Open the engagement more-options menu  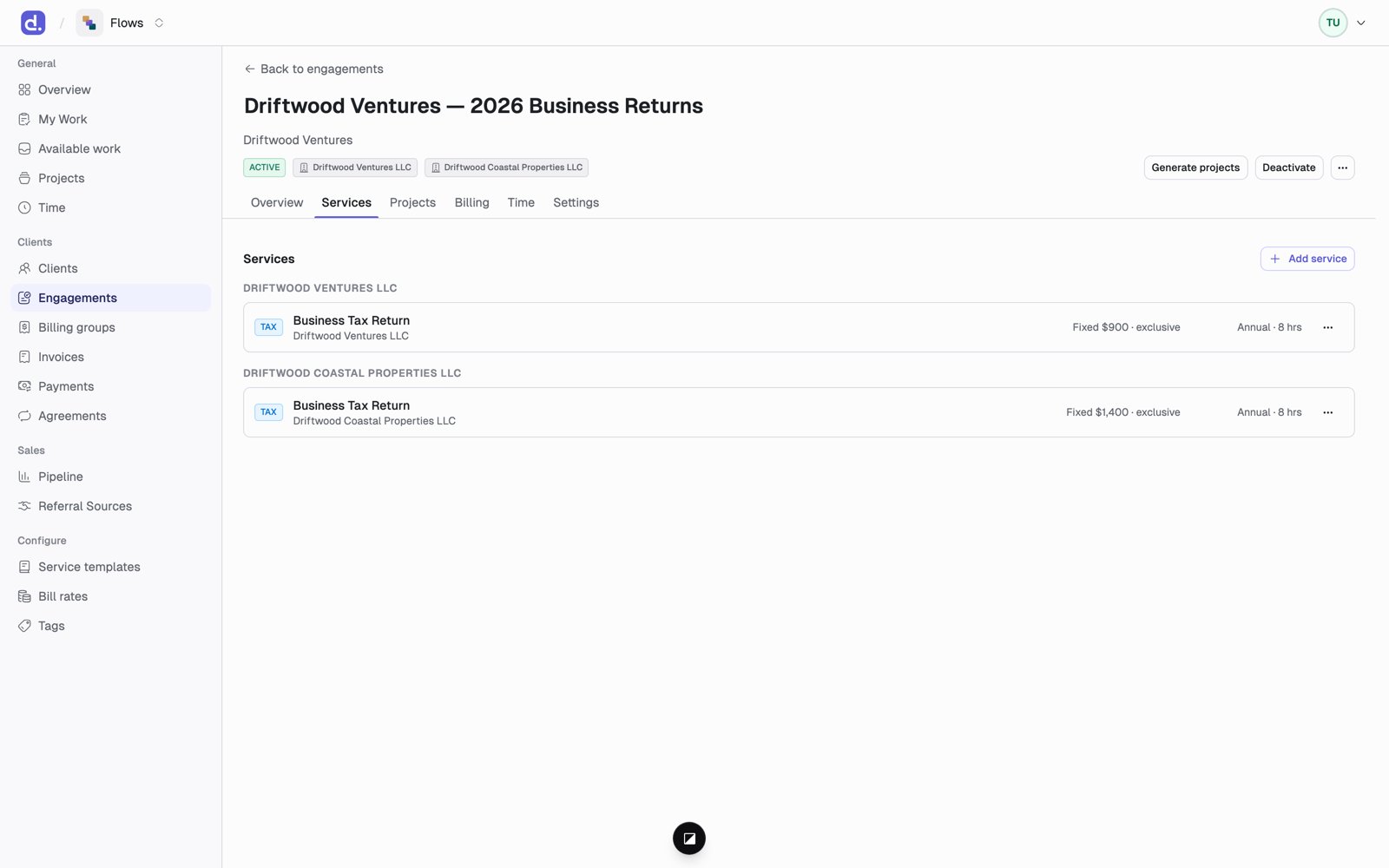(x=1342, y=168)
